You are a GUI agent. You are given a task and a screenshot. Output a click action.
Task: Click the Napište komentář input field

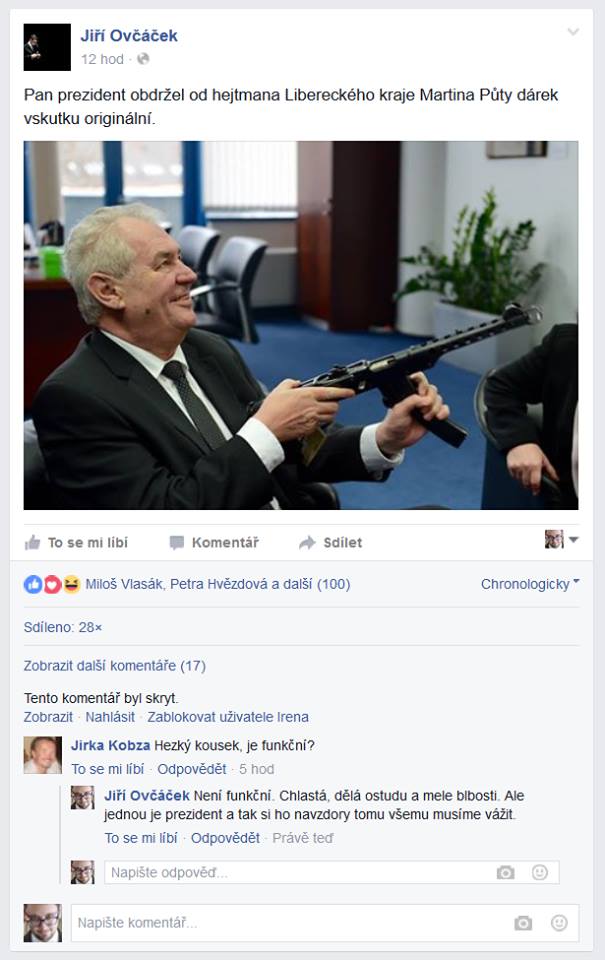tap(325, 923)
